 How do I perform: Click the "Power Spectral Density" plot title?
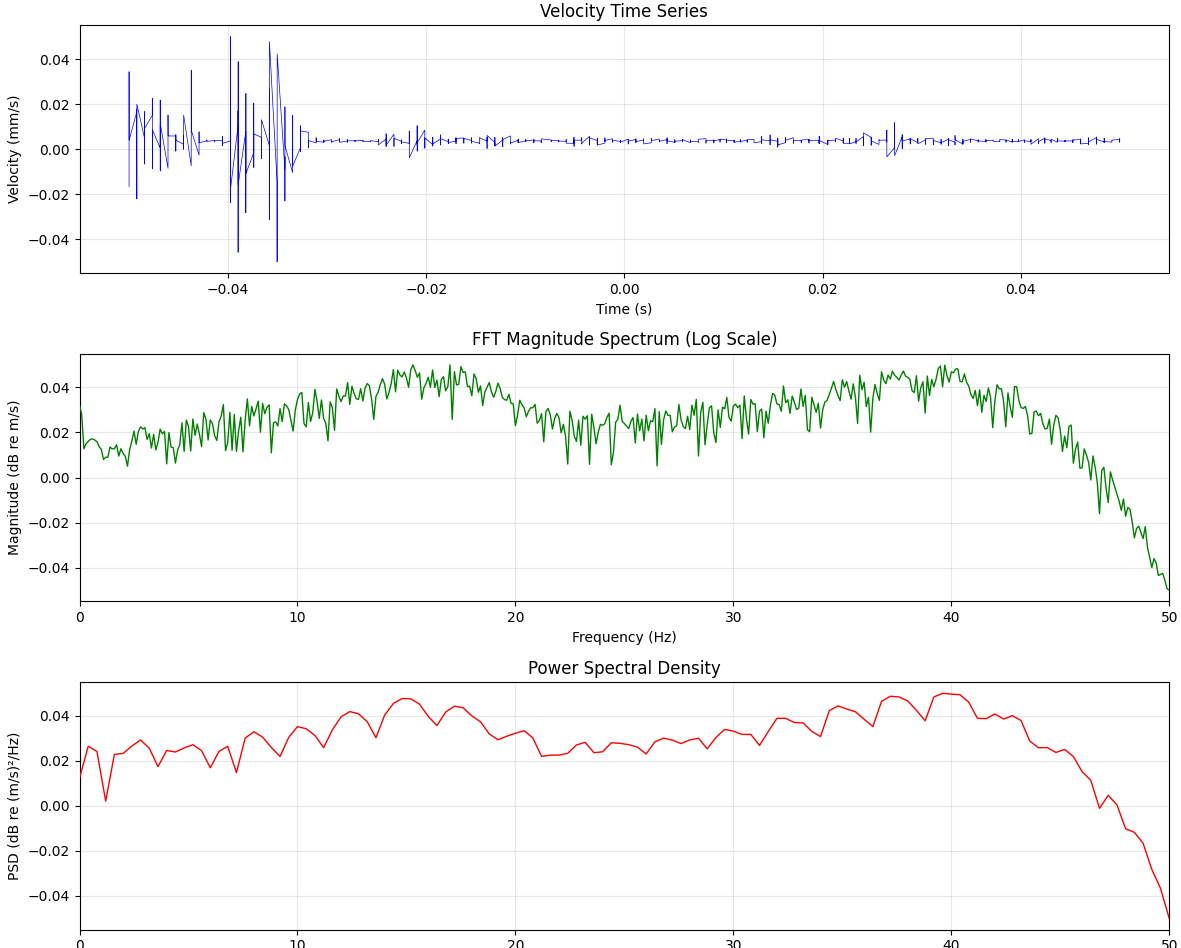(x=623, y=669)
